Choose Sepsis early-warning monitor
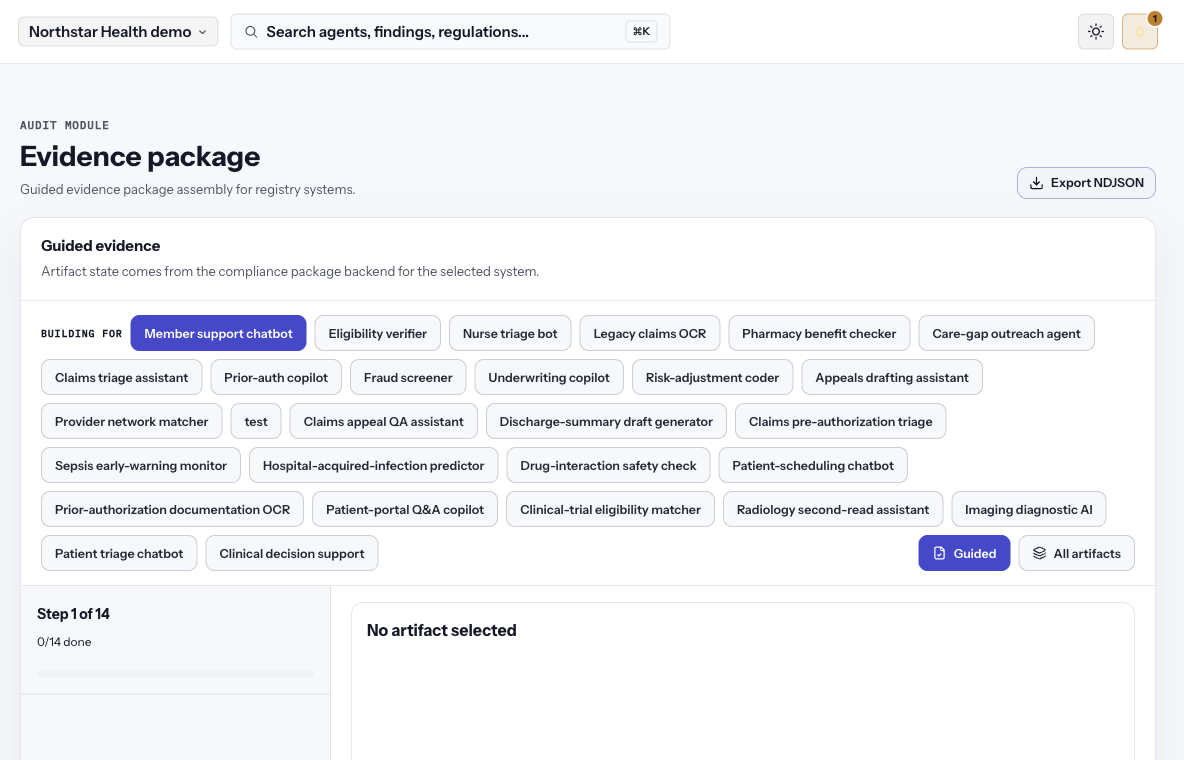The width and height of the screenshot is (1184, 760). (x=140, y=465)
